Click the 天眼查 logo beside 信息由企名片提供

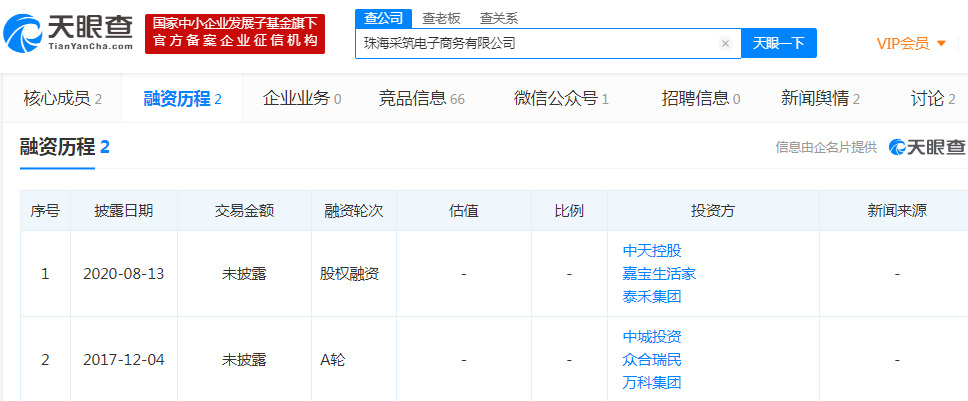pyautogui.click(x=926, y=147)
